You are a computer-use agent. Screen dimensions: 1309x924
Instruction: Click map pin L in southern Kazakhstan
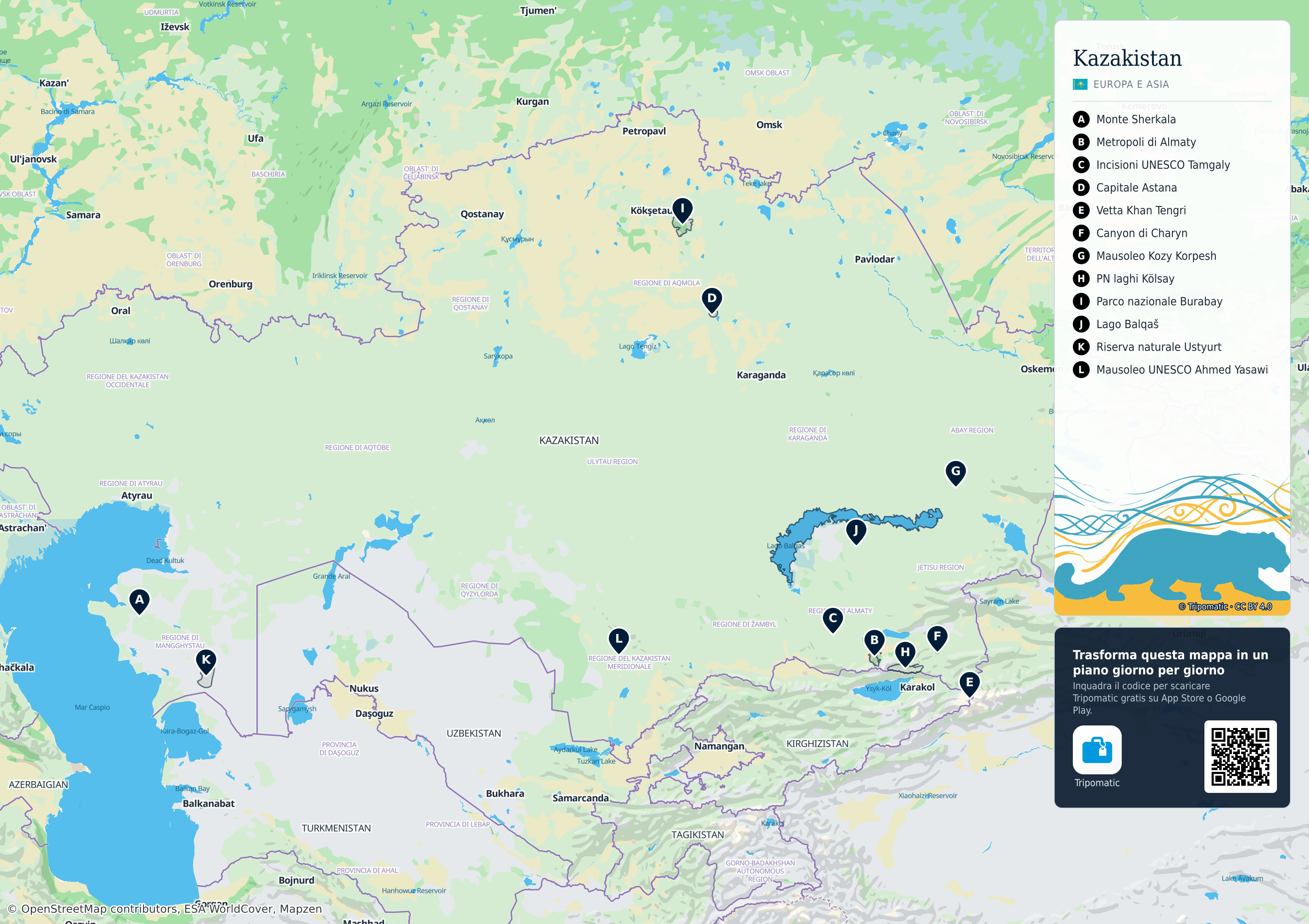(619, 640)
